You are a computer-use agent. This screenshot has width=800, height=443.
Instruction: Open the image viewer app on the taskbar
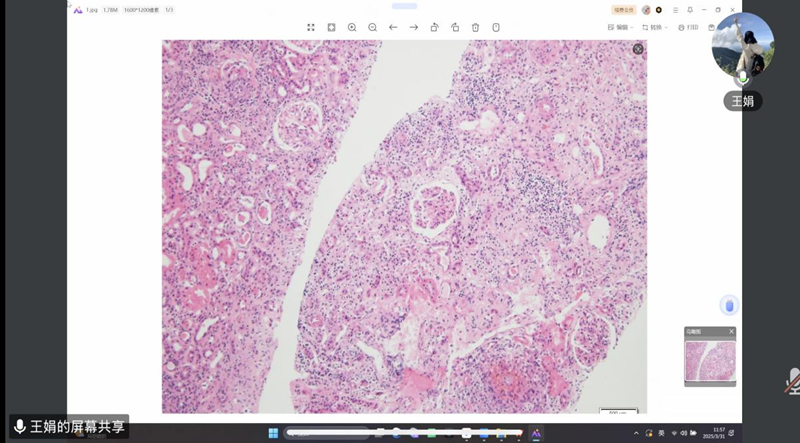tap(536, 433)
